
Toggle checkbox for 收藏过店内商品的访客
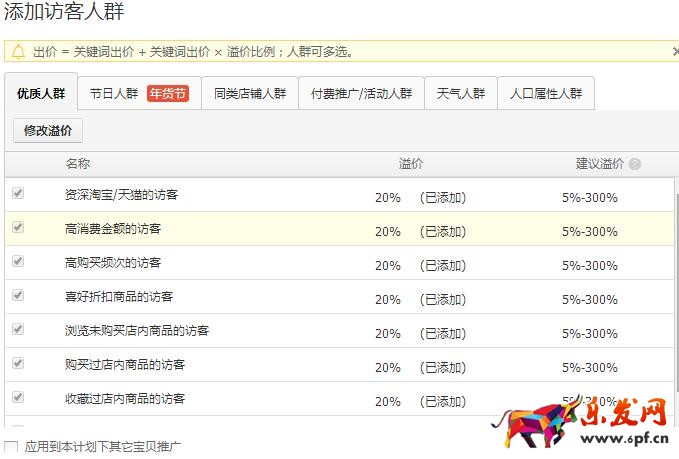coord(18,398)
